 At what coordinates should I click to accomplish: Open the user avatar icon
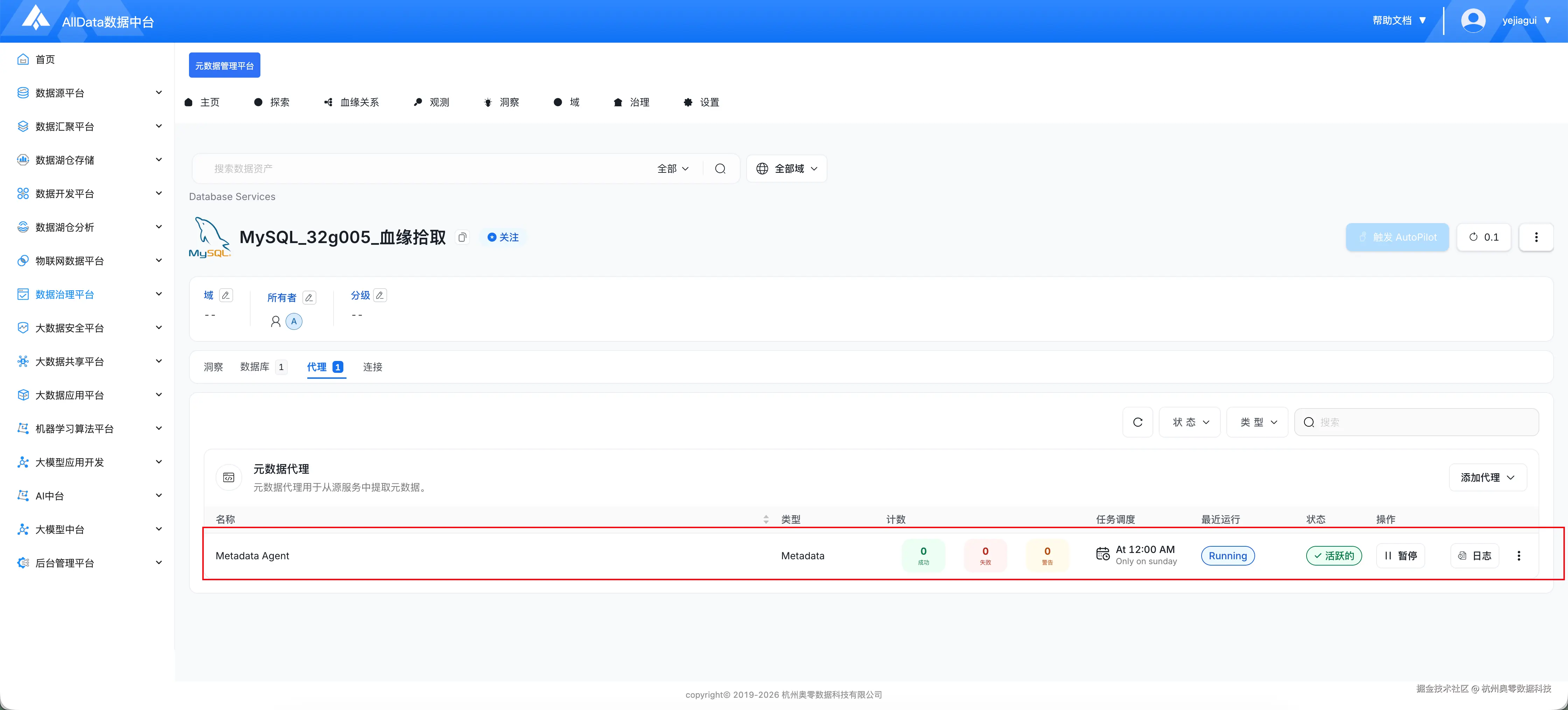coord(1473,21)
